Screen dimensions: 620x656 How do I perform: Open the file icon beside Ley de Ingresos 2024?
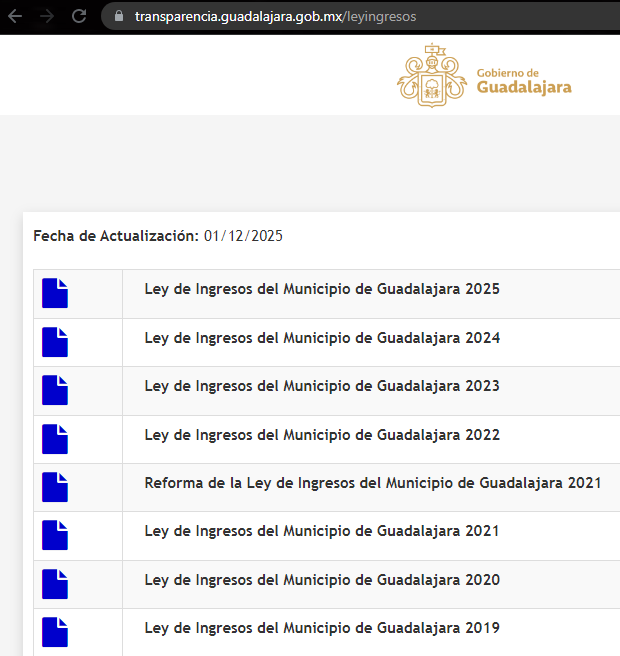pyautogui.click(x=55, y=342)
